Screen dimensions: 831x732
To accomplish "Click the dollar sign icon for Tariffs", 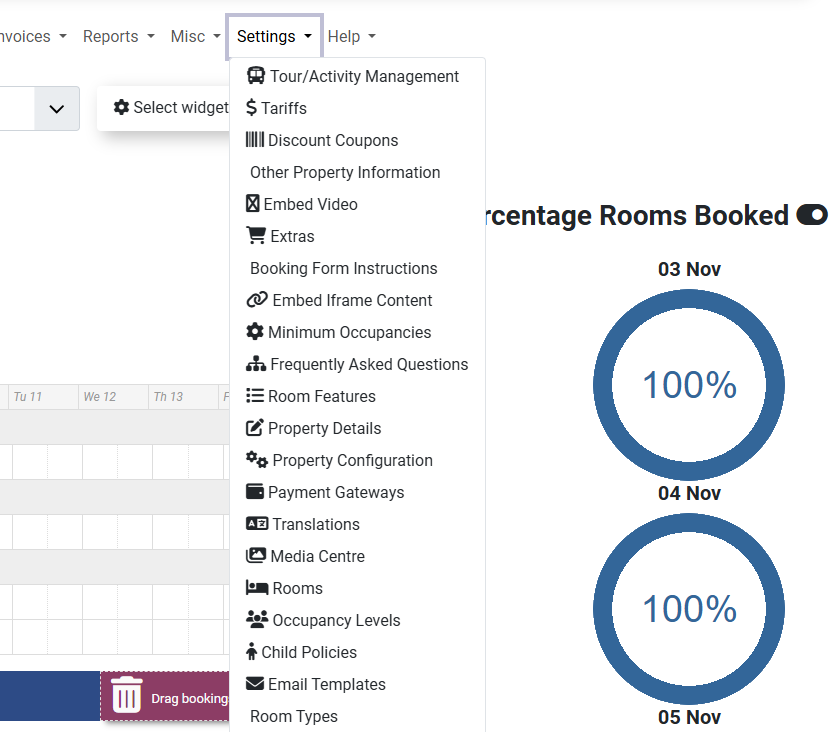I will coord(251,108).
